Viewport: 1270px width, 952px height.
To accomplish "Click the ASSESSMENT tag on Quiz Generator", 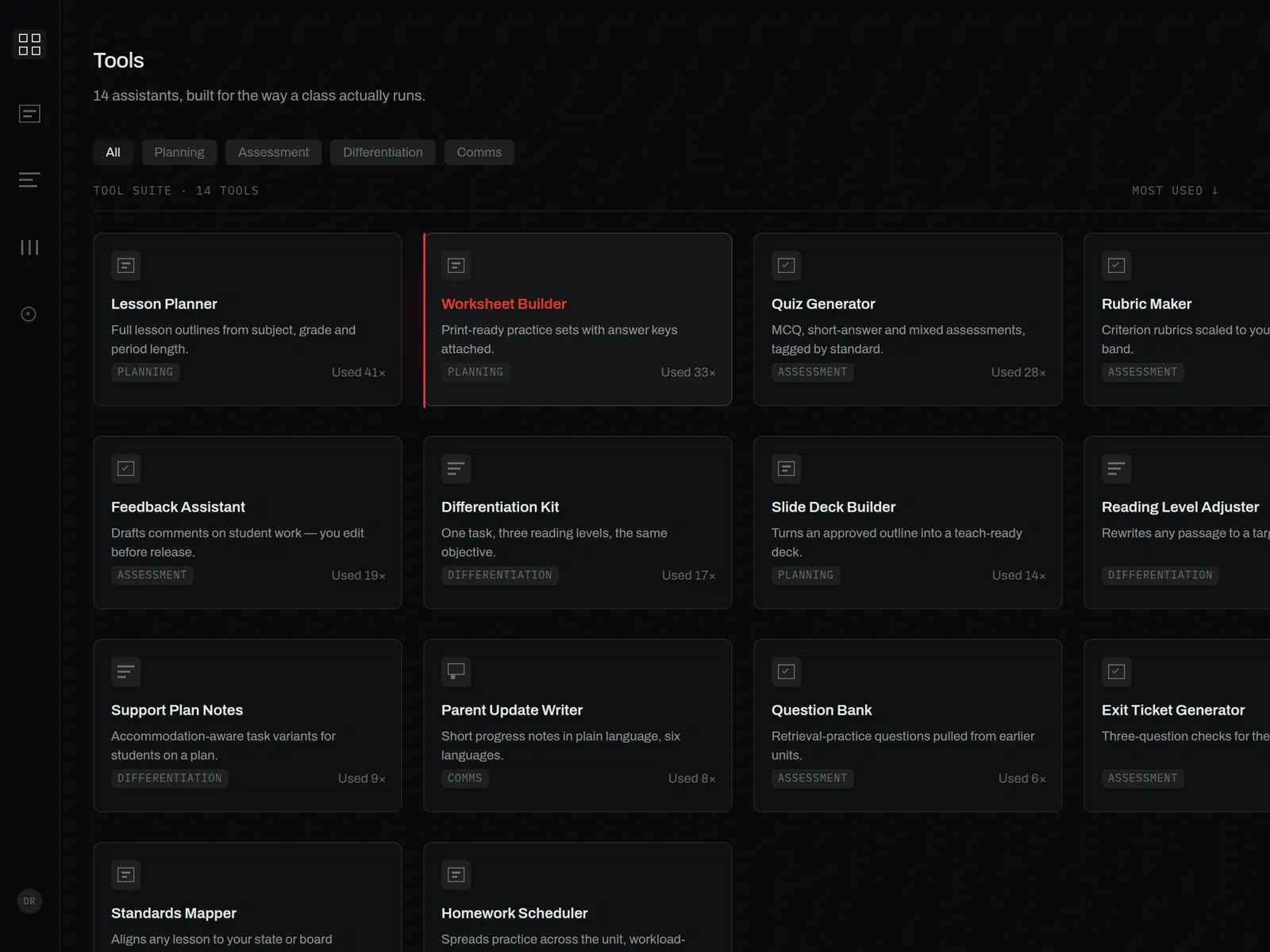I will [813, 372].
